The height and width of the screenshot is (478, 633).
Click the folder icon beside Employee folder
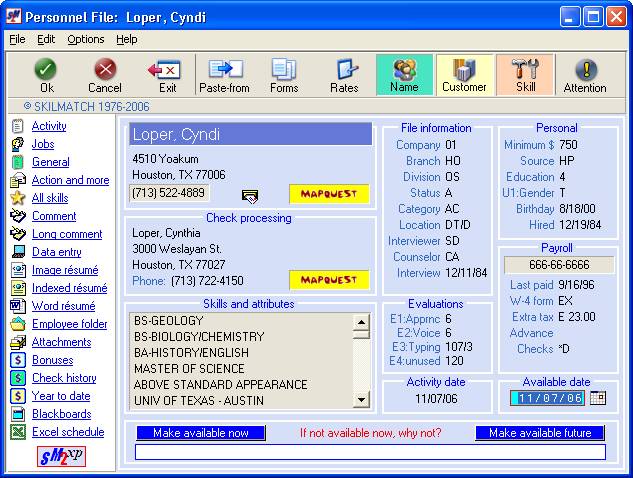click(18, 324)
